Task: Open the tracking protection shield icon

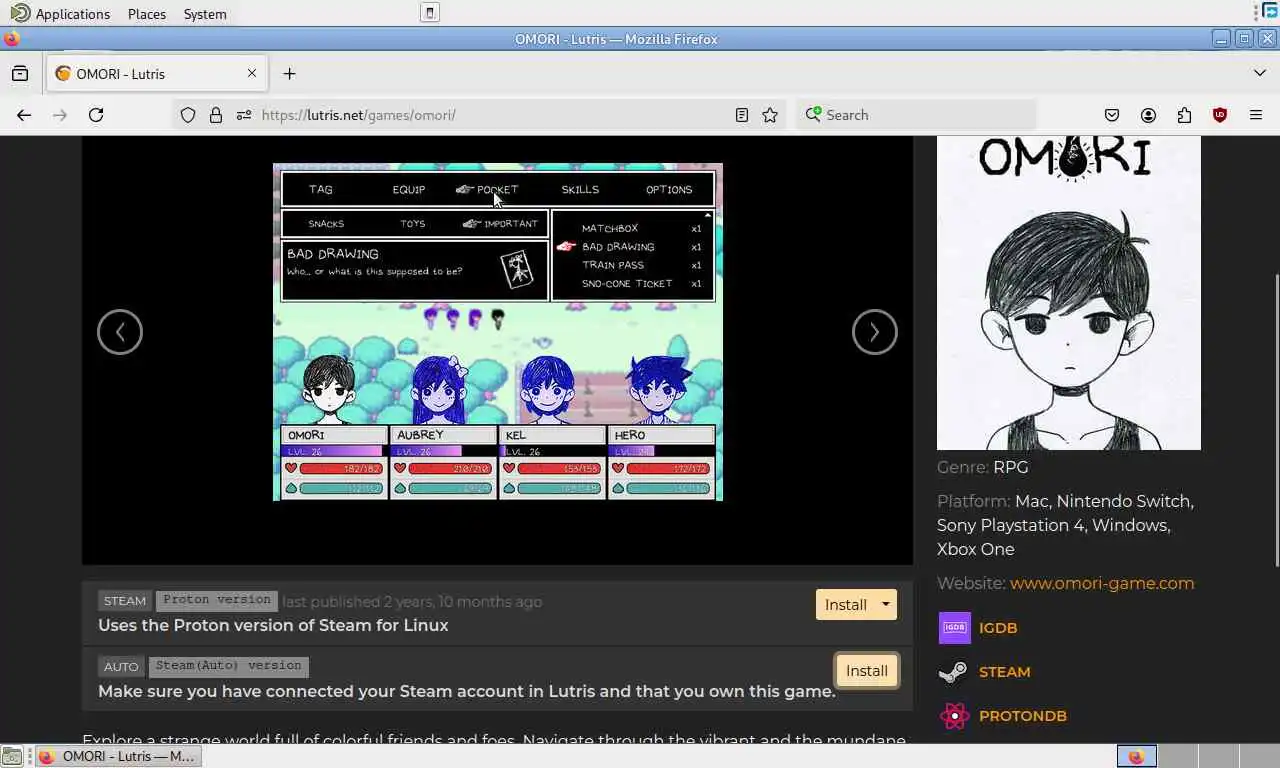Action: [188, 115]
